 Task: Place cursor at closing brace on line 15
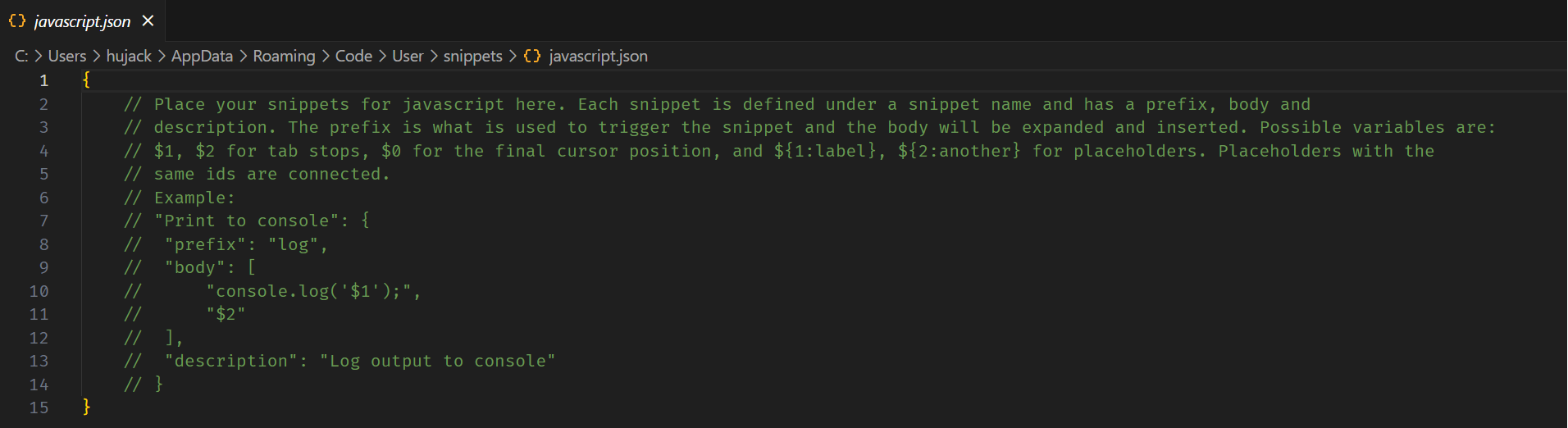[x=86, y=408]
